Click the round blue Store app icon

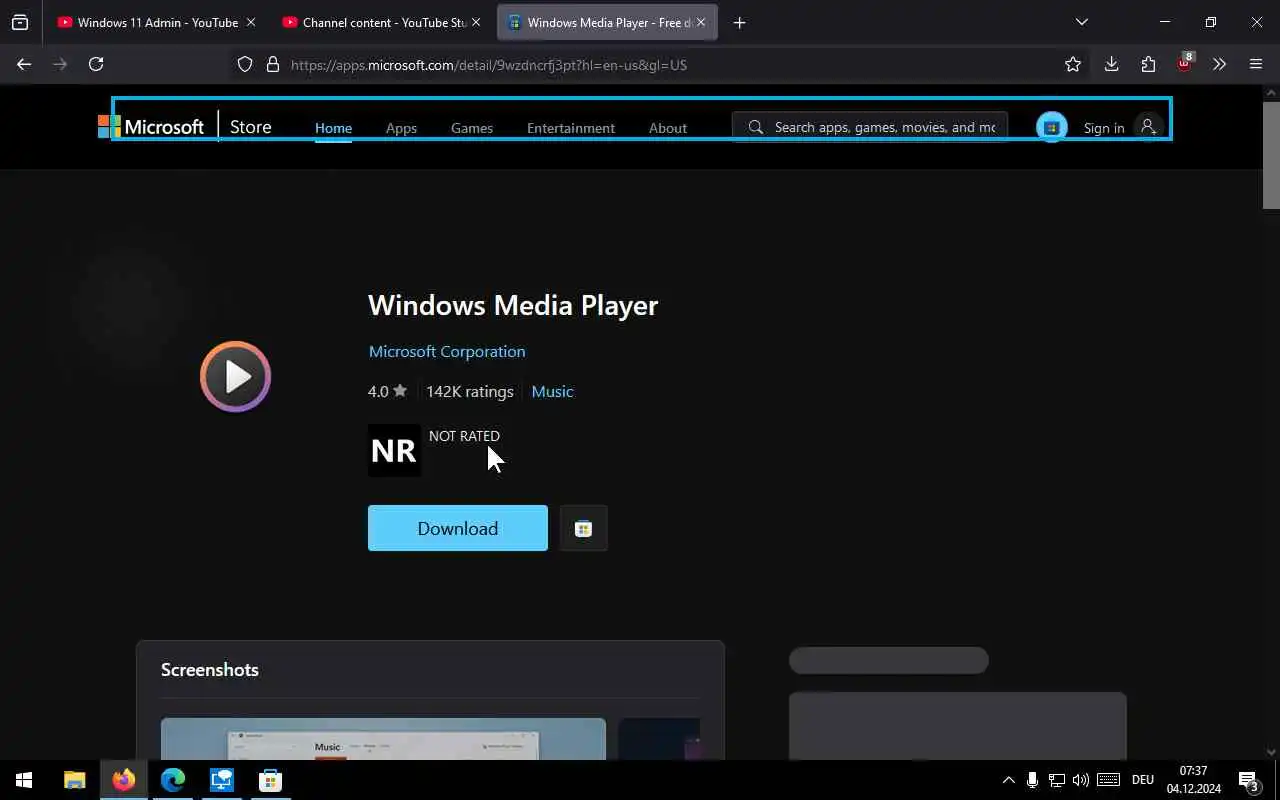coord(1051,127)
